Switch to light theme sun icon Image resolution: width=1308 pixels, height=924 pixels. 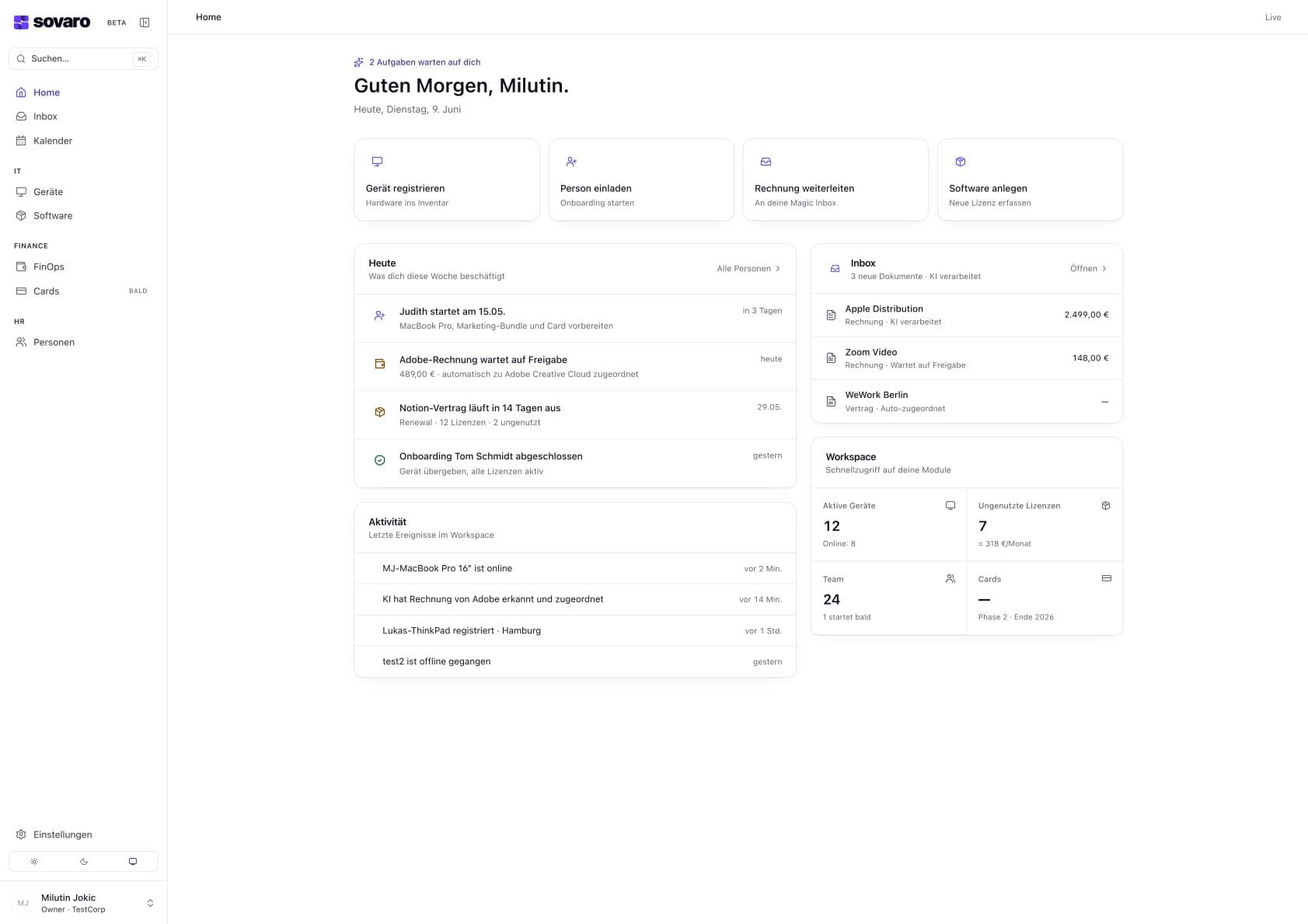34,862
